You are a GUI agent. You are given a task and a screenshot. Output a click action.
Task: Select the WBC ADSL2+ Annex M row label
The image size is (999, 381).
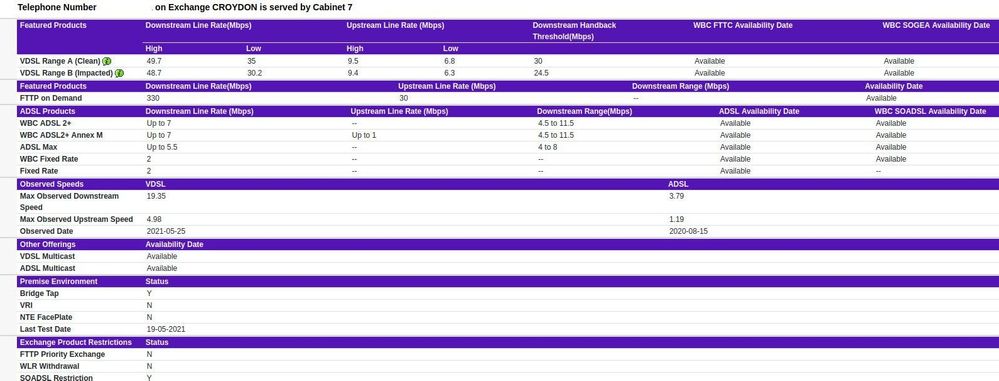pos(61,135)
